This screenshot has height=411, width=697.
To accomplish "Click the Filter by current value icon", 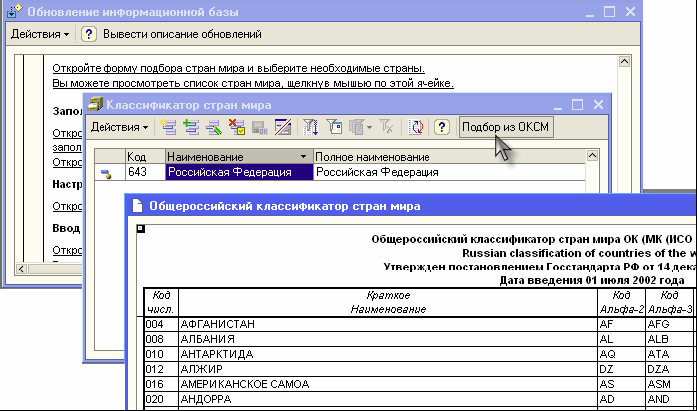I will (334, 127).
